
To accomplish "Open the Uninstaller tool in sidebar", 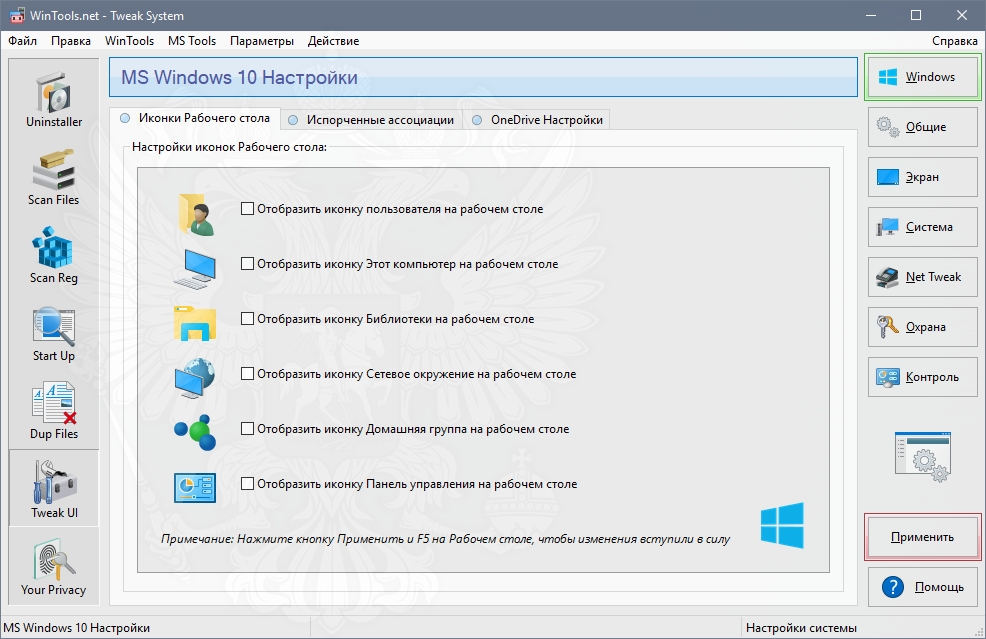I will (x=54, y=99).
